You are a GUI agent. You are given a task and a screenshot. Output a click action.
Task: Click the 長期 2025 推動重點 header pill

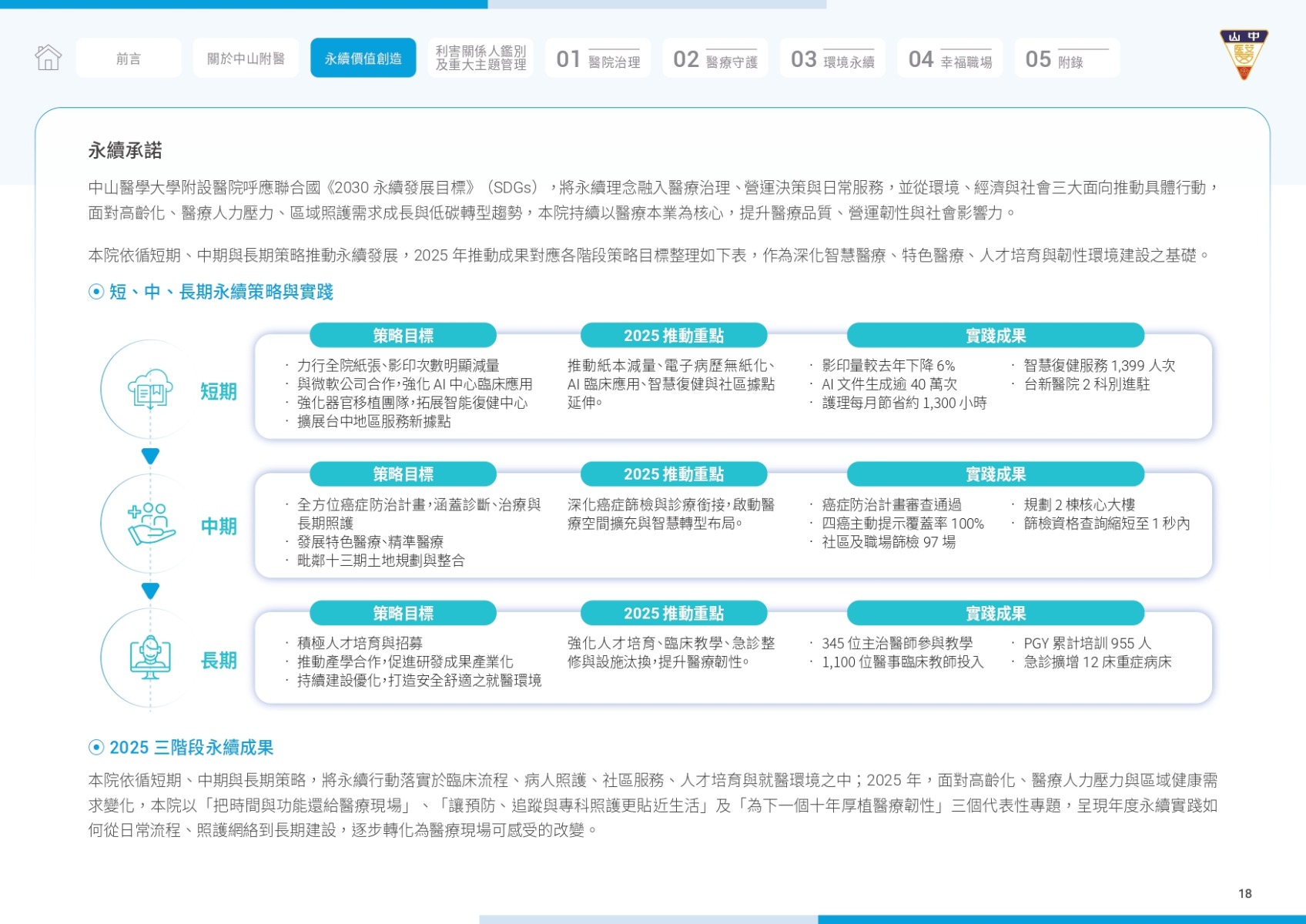674,614
